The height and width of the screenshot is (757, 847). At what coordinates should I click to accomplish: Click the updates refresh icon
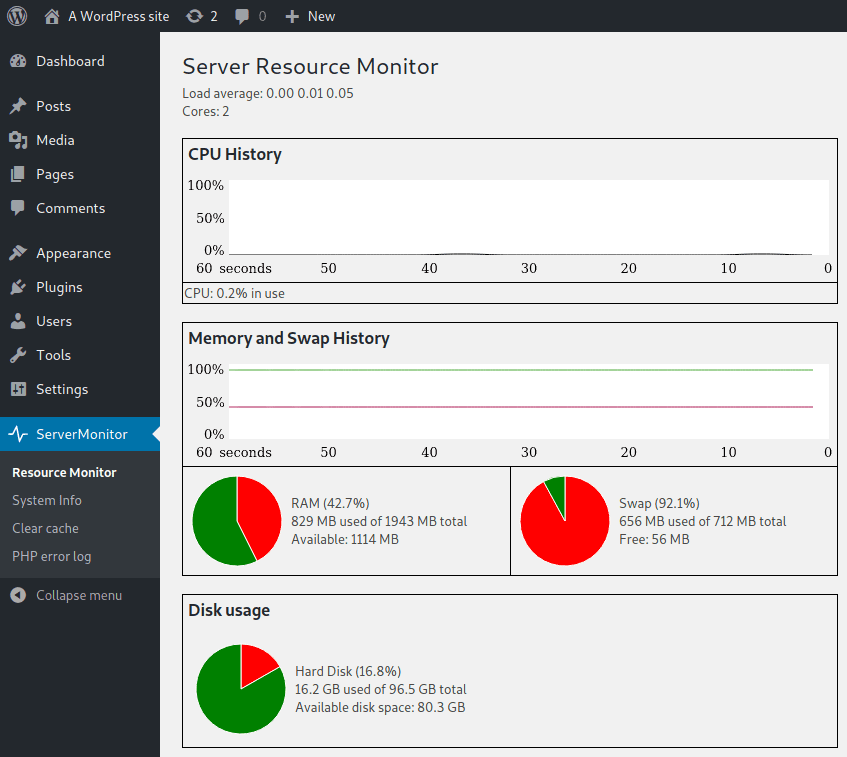point(194,16)
